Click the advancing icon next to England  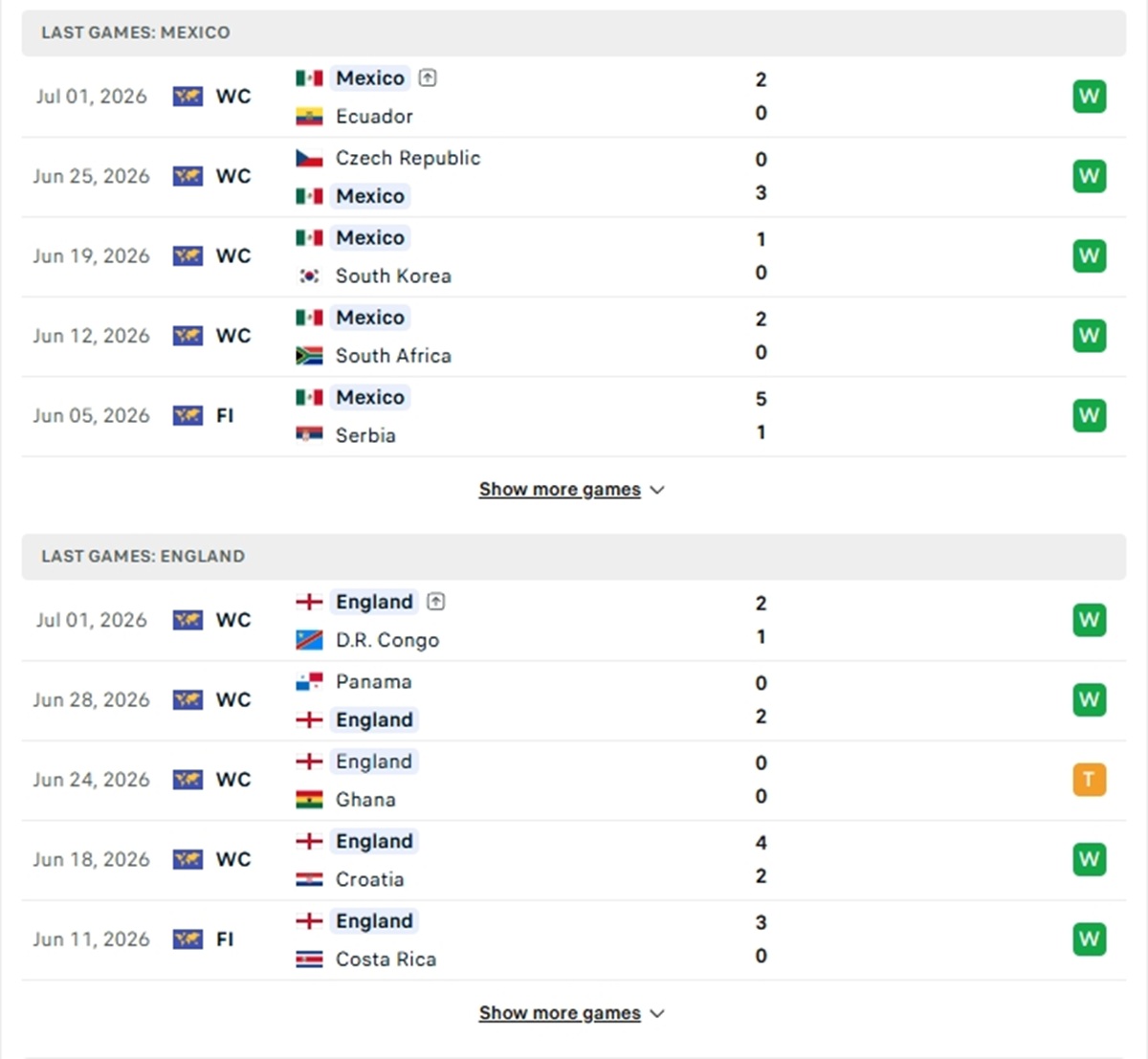coord(436,602)
